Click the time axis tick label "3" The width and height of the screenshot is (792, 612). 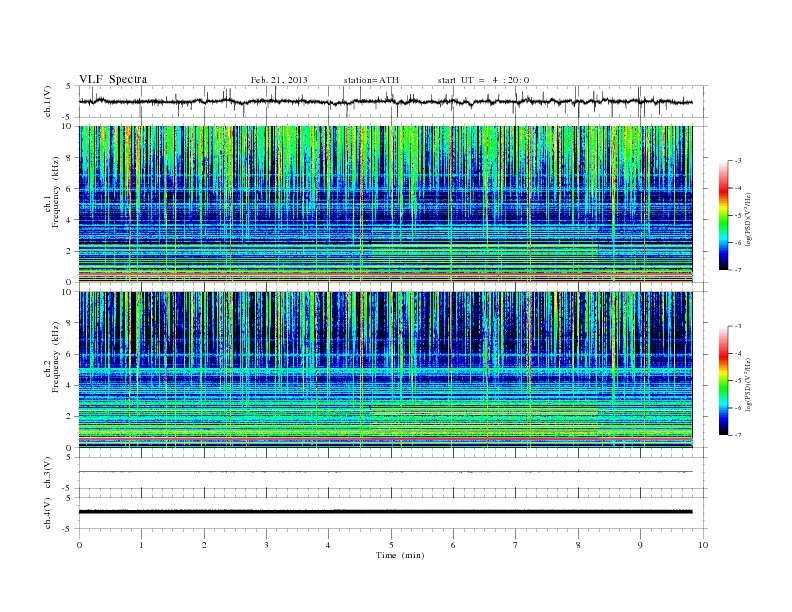(x=267, y=545)
